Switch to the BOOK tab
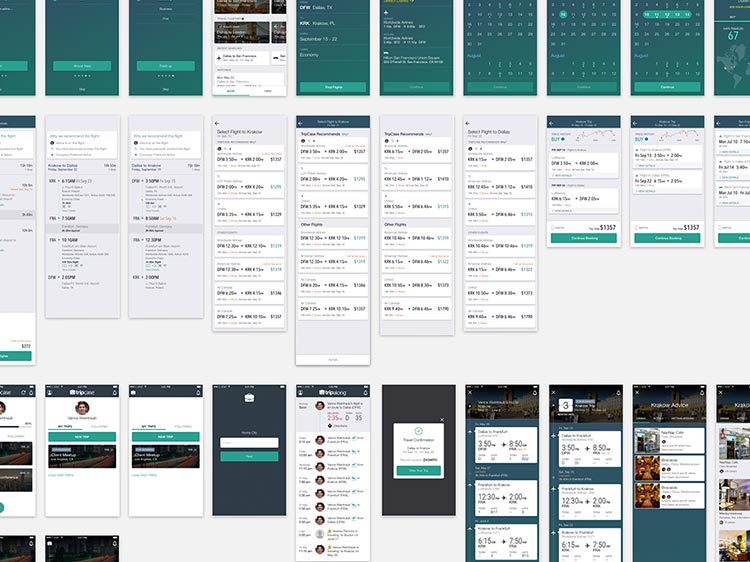 (x=231, y=91)
